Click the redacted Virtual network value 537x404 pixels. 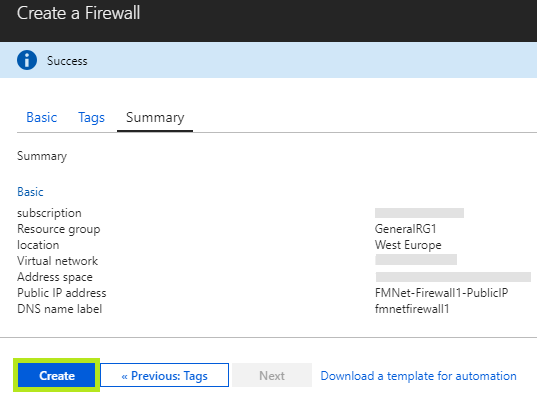(x=416, y=260)
